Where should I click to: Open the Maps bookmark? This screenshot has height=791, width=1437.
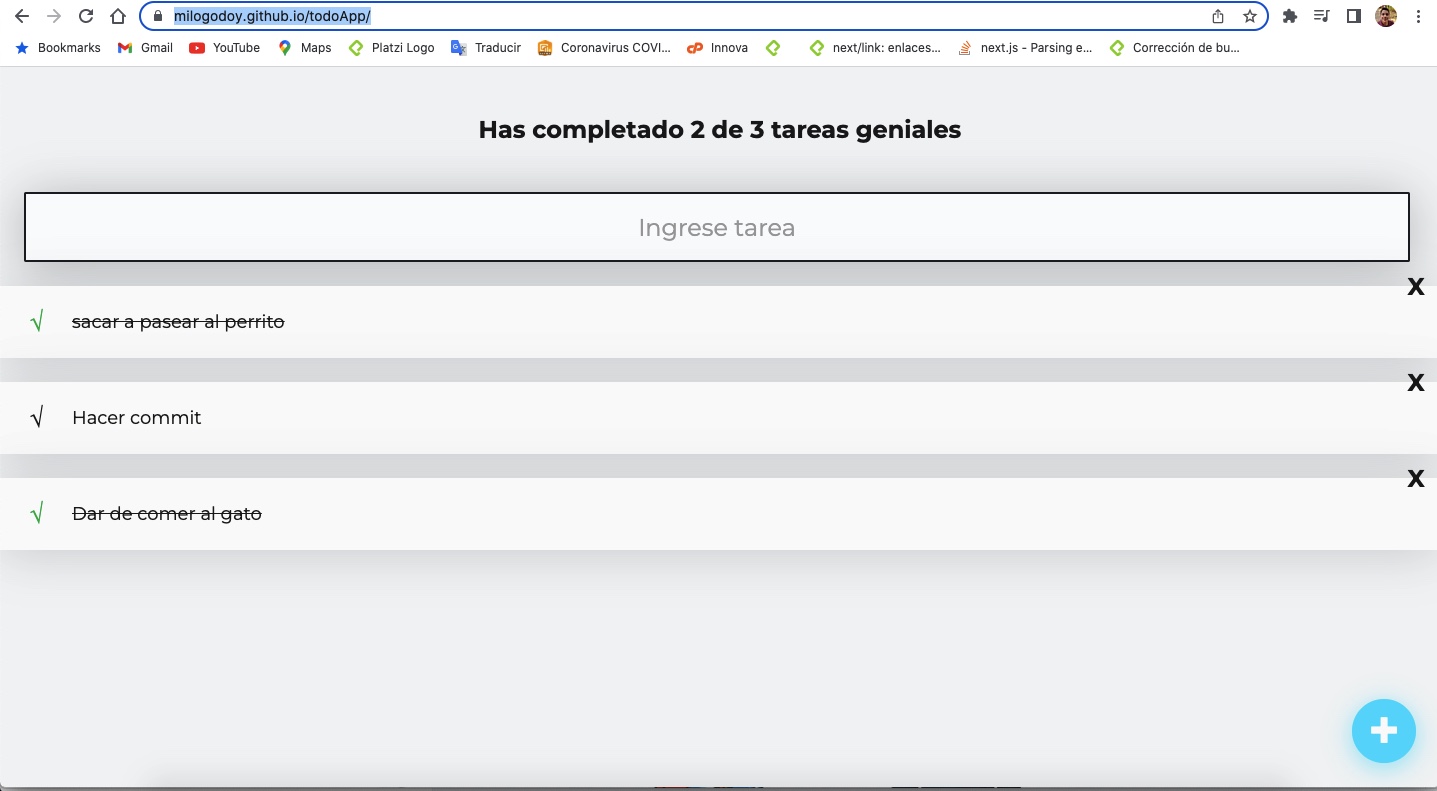303,47
